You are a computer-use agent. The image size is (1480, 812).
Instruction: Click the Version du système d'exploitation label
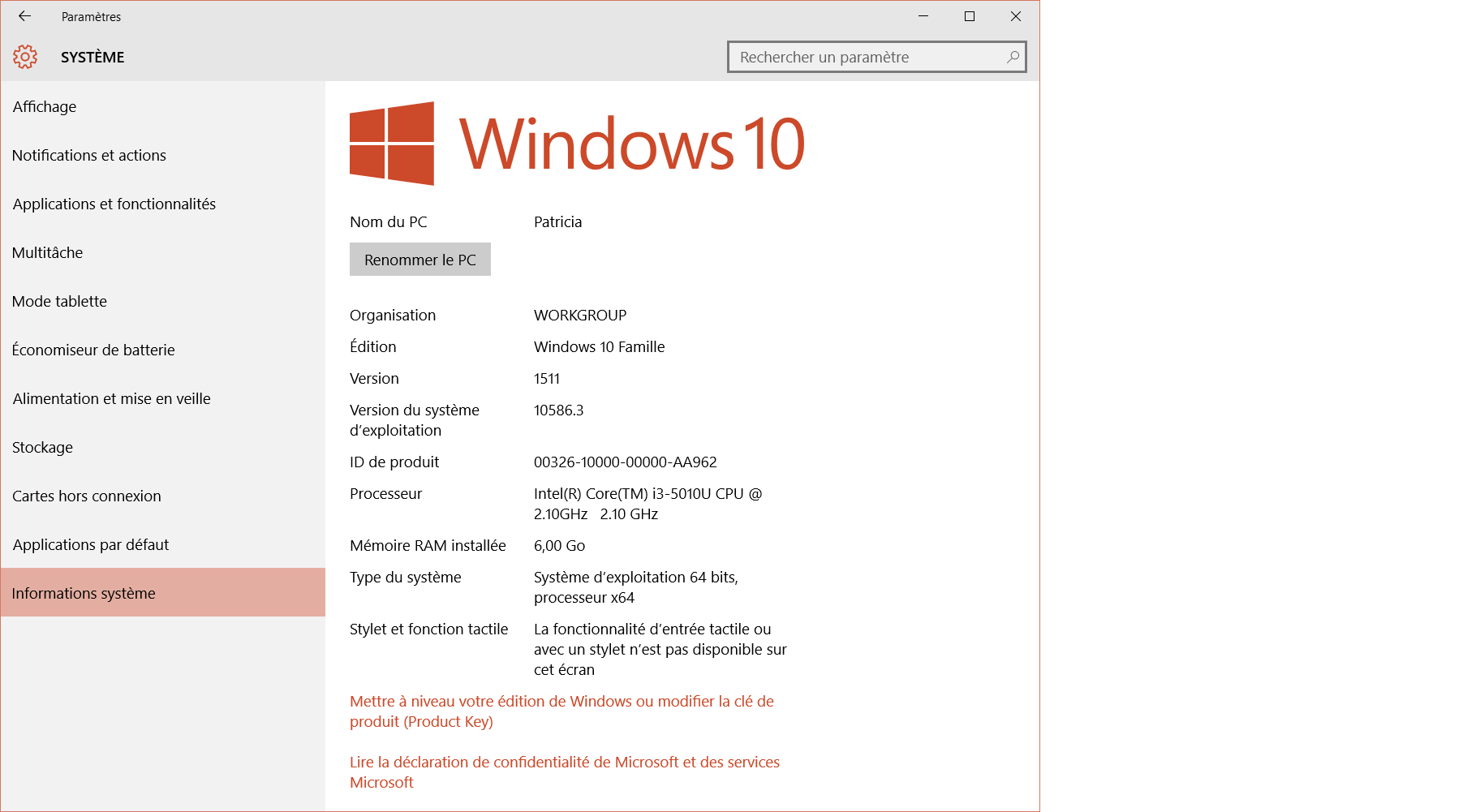(x=415, y=420)
